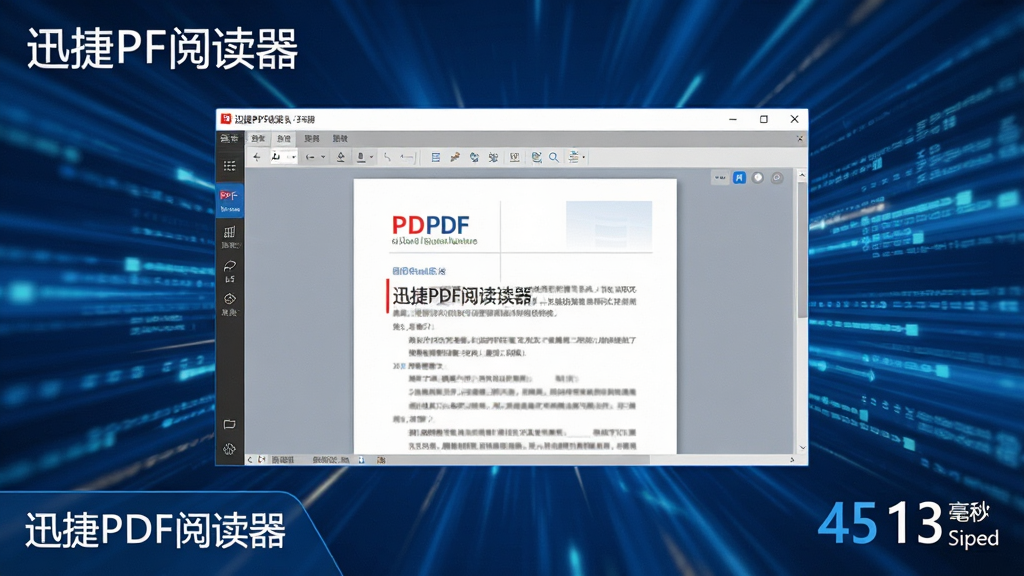
Task: Click the green-blue edit document icon
Action: coord(536,157)
